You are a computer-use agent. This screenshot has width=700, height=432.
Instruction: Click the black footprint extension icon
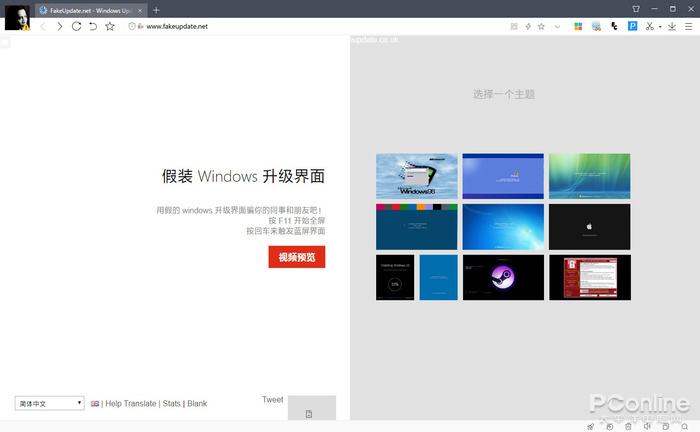pyautogui.click(x=614, y=26)
